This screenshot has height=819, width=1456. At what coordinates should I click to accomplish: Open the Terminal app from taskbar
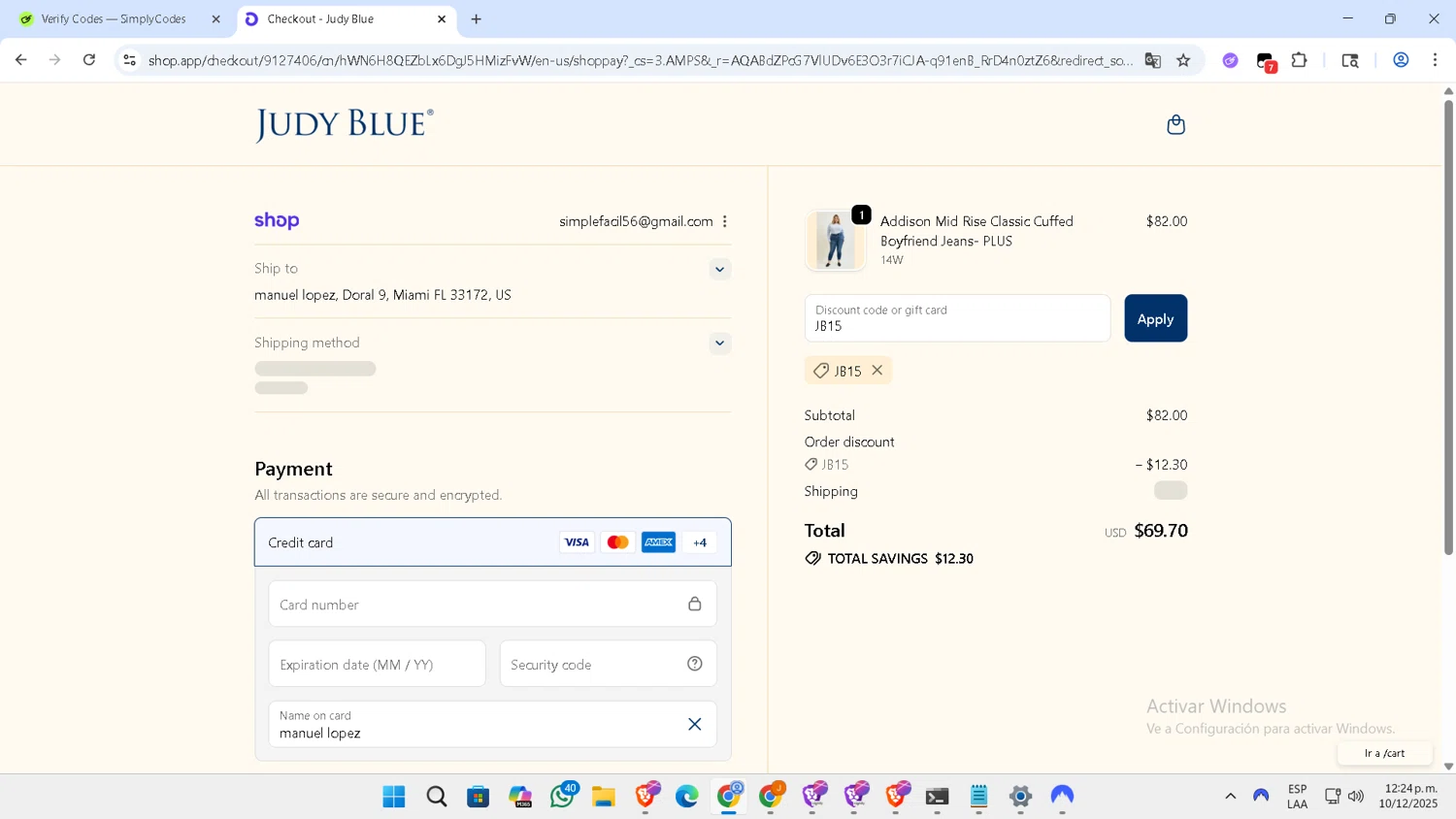[937, 797]
